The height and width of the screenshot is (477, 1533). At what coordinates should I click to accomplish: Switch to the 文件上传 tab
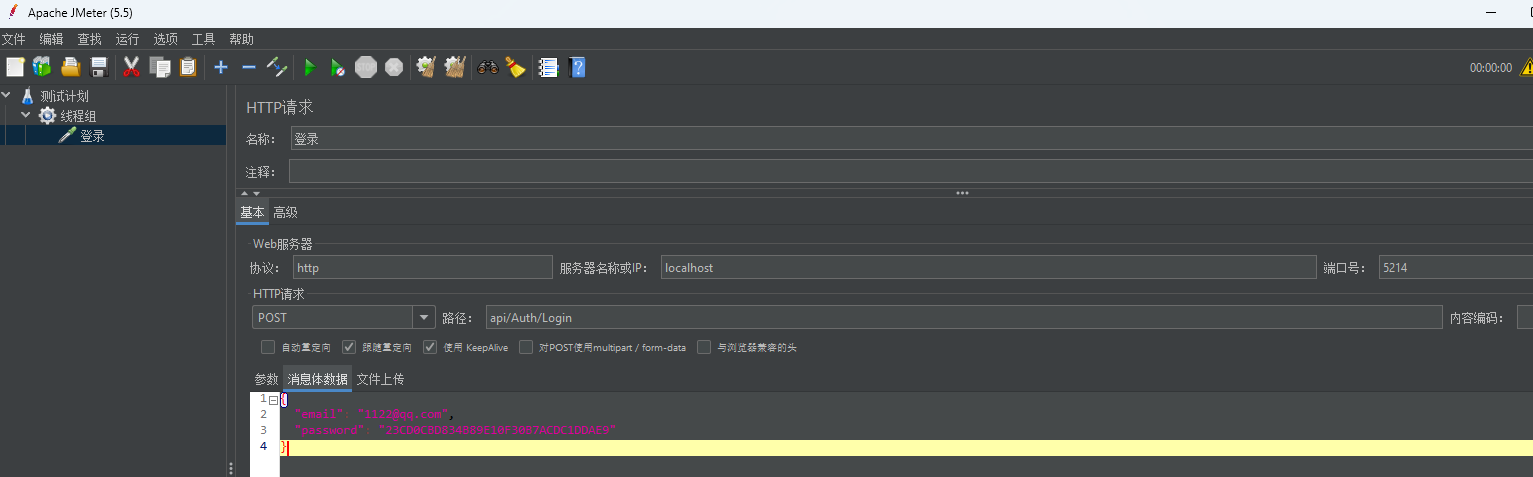380,379
